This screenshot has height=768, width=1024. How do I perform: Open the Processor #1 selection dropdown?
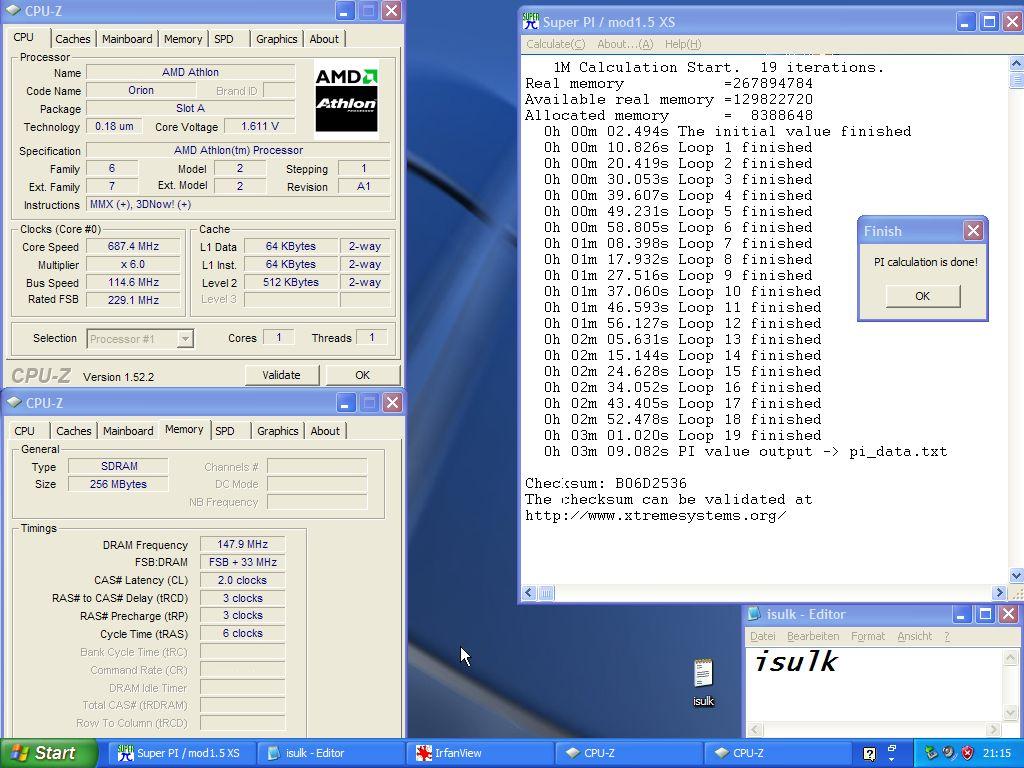click(185, 339)
